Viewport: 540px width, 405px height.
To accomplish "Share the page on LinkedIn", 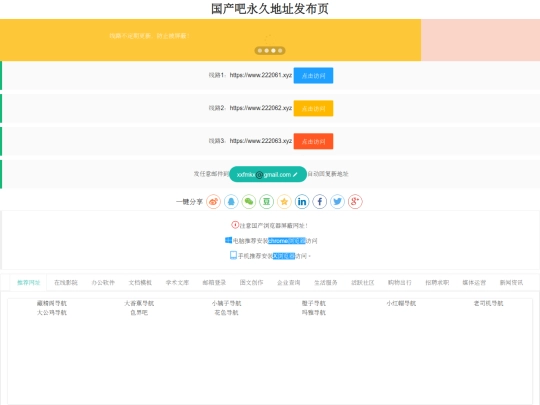I will (302, 201).
